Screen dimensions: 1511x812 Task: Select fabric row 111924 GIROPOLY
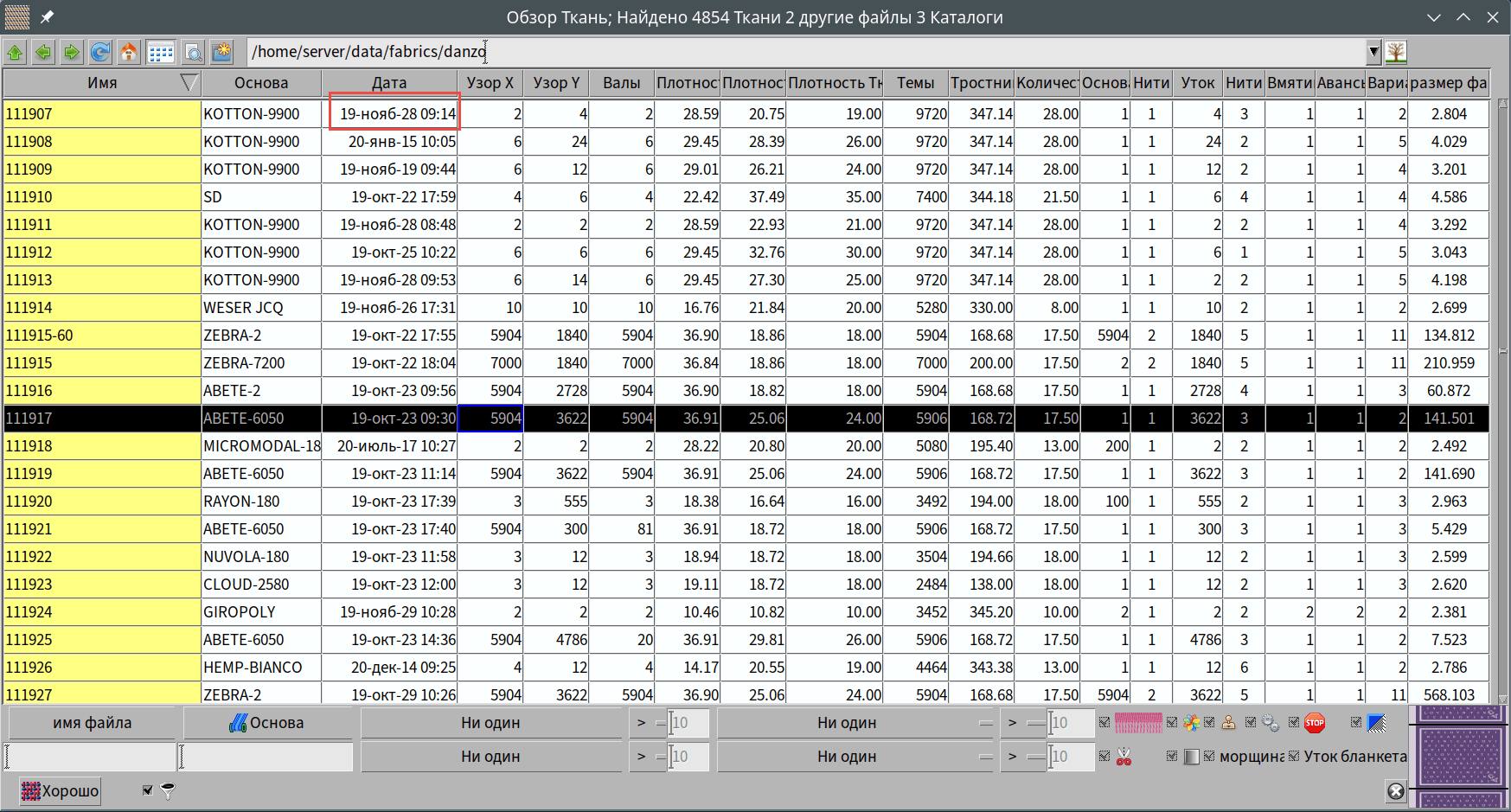(x=746, y=612)
